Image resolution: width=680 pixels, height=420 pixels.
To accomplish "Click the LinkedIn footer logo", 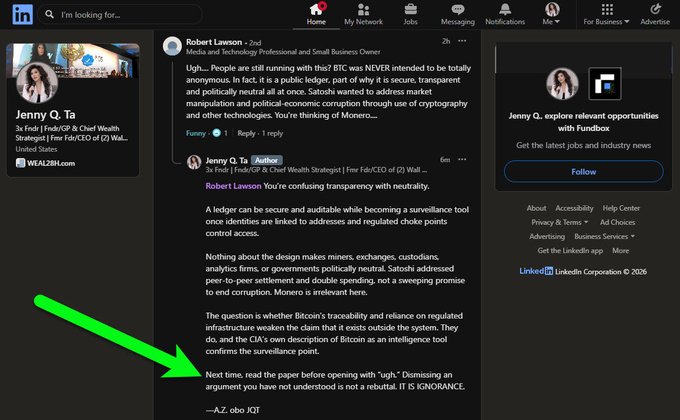I will pos(536,271).
